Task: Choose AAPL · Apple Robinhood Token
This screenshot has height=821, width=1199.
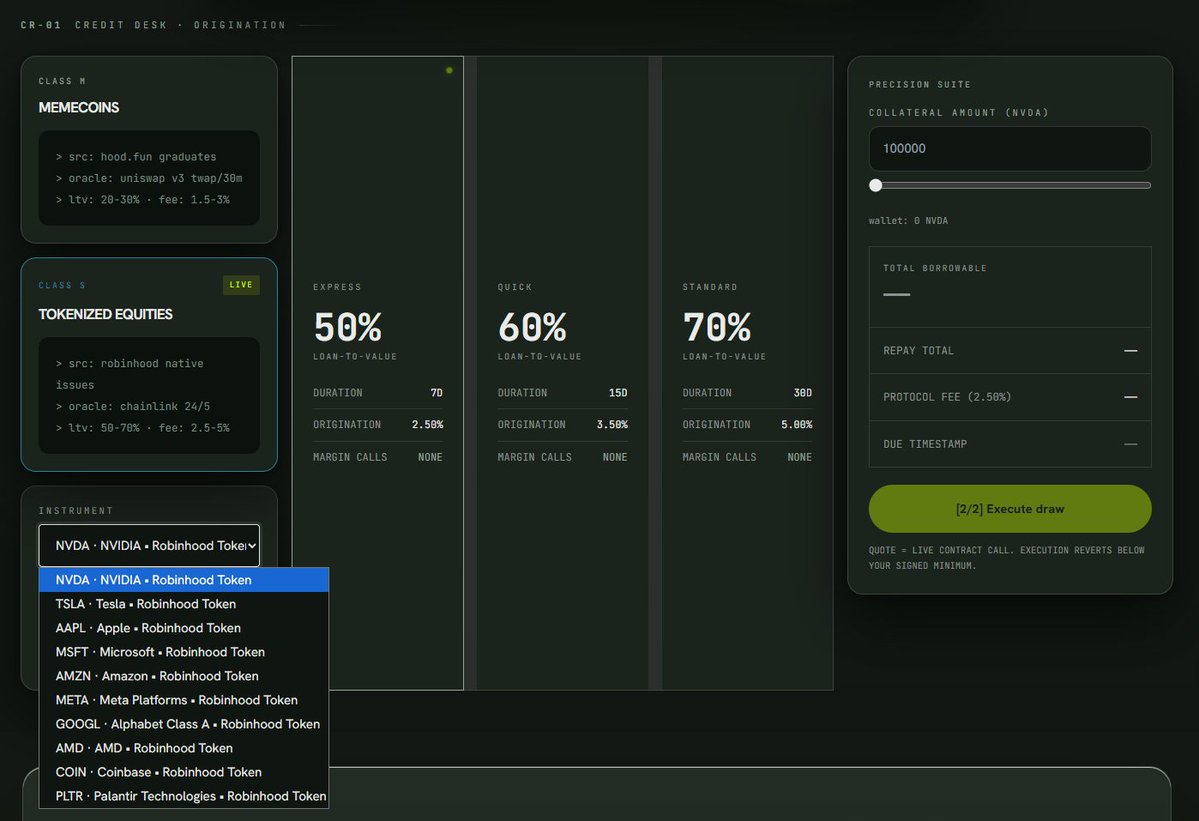Action: coord(184,628)
